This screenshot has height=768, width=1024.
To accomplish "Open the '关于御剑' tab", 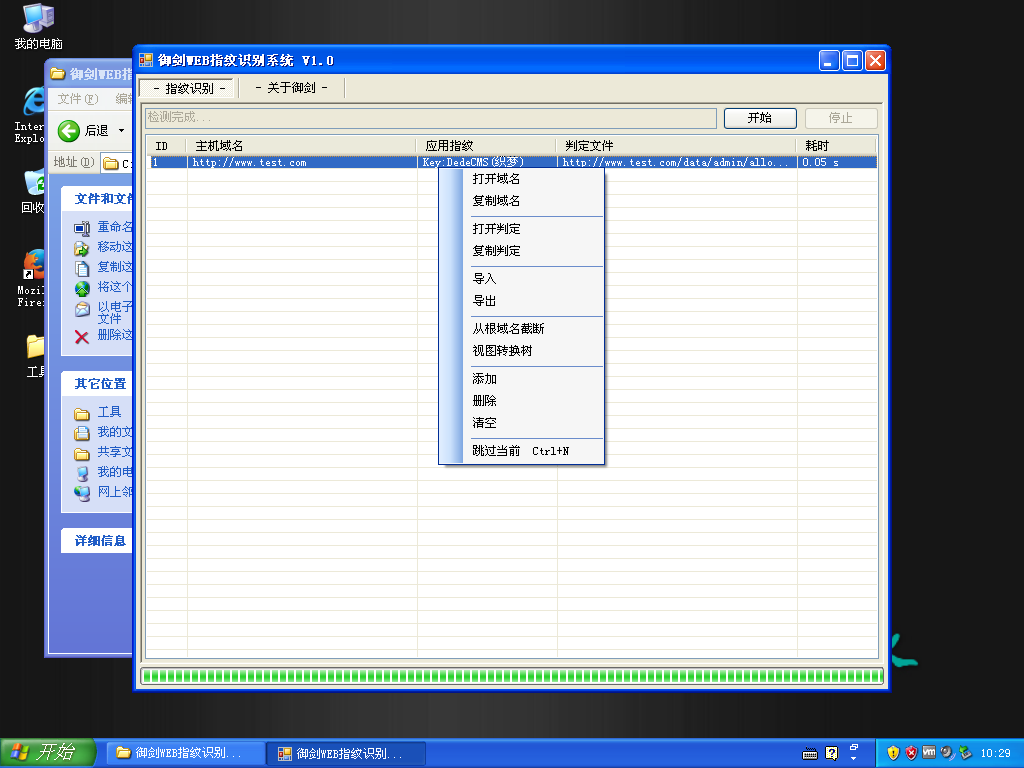I will point(291,88).
